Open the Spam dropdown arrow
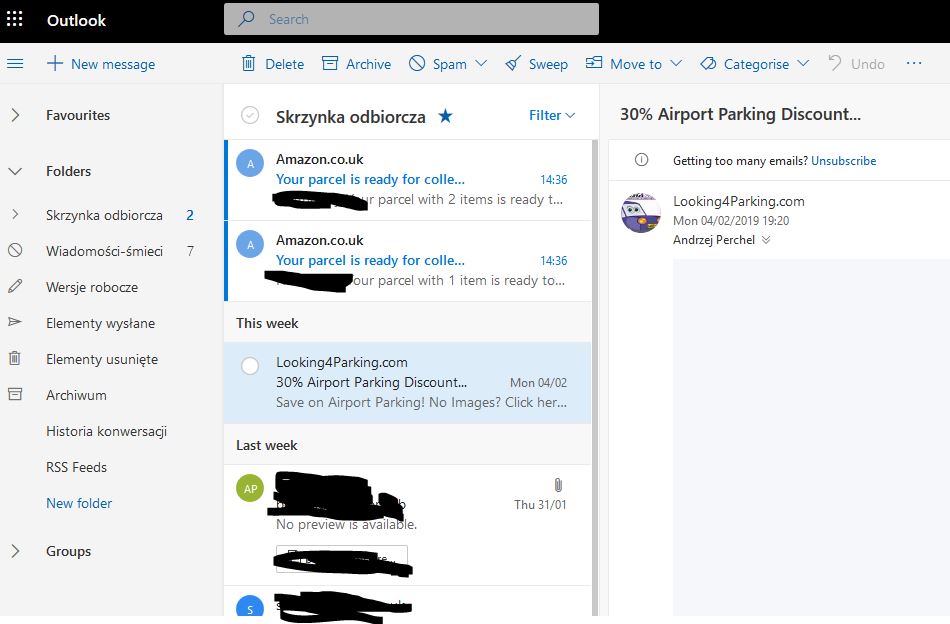Image resolution: width=950 pixels, height=624 pixels. [481, 63]
